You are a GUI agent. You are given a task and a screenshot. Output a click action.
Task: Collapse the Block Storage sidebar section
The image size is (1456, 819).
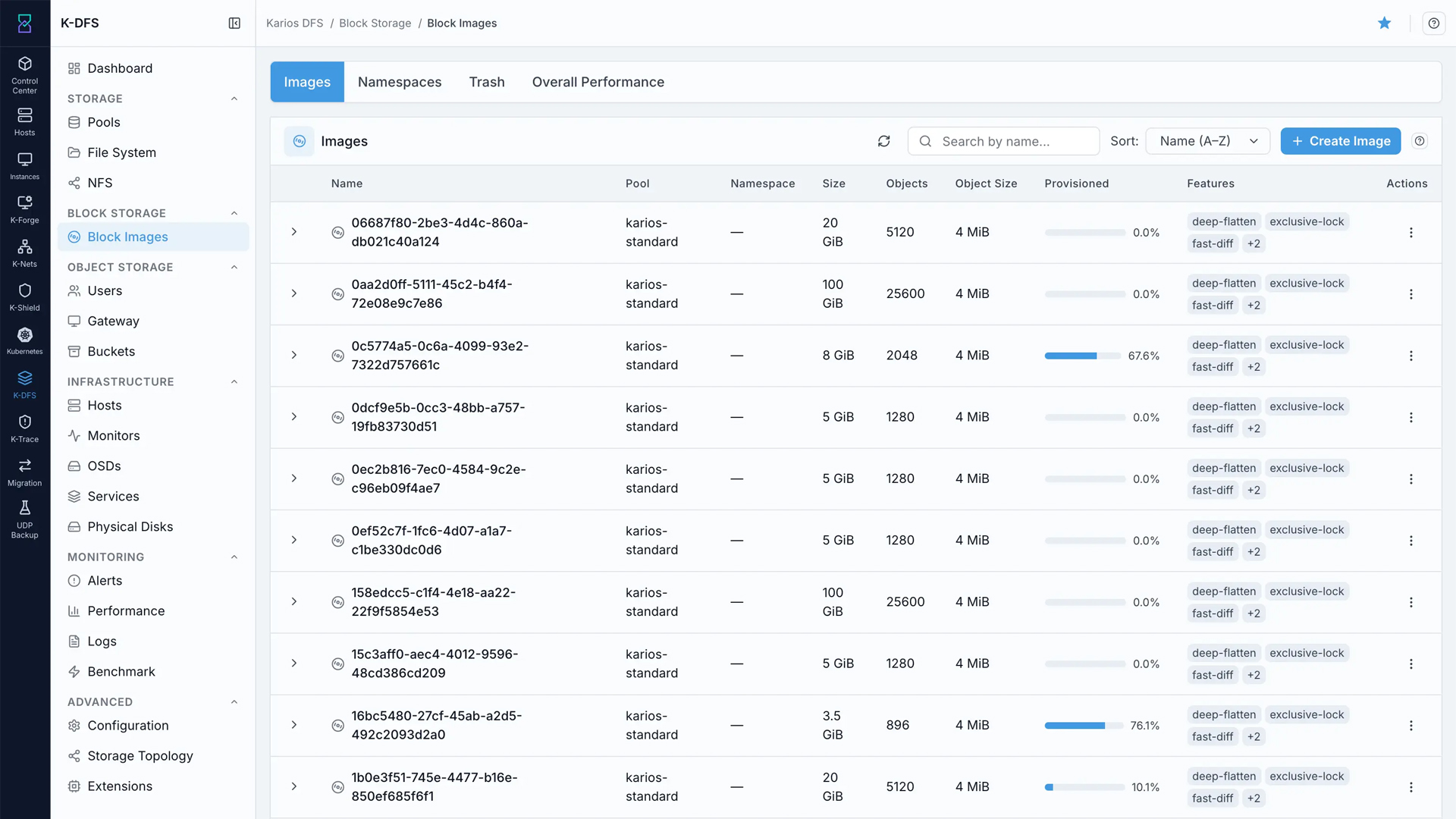(x=234, y=213)
